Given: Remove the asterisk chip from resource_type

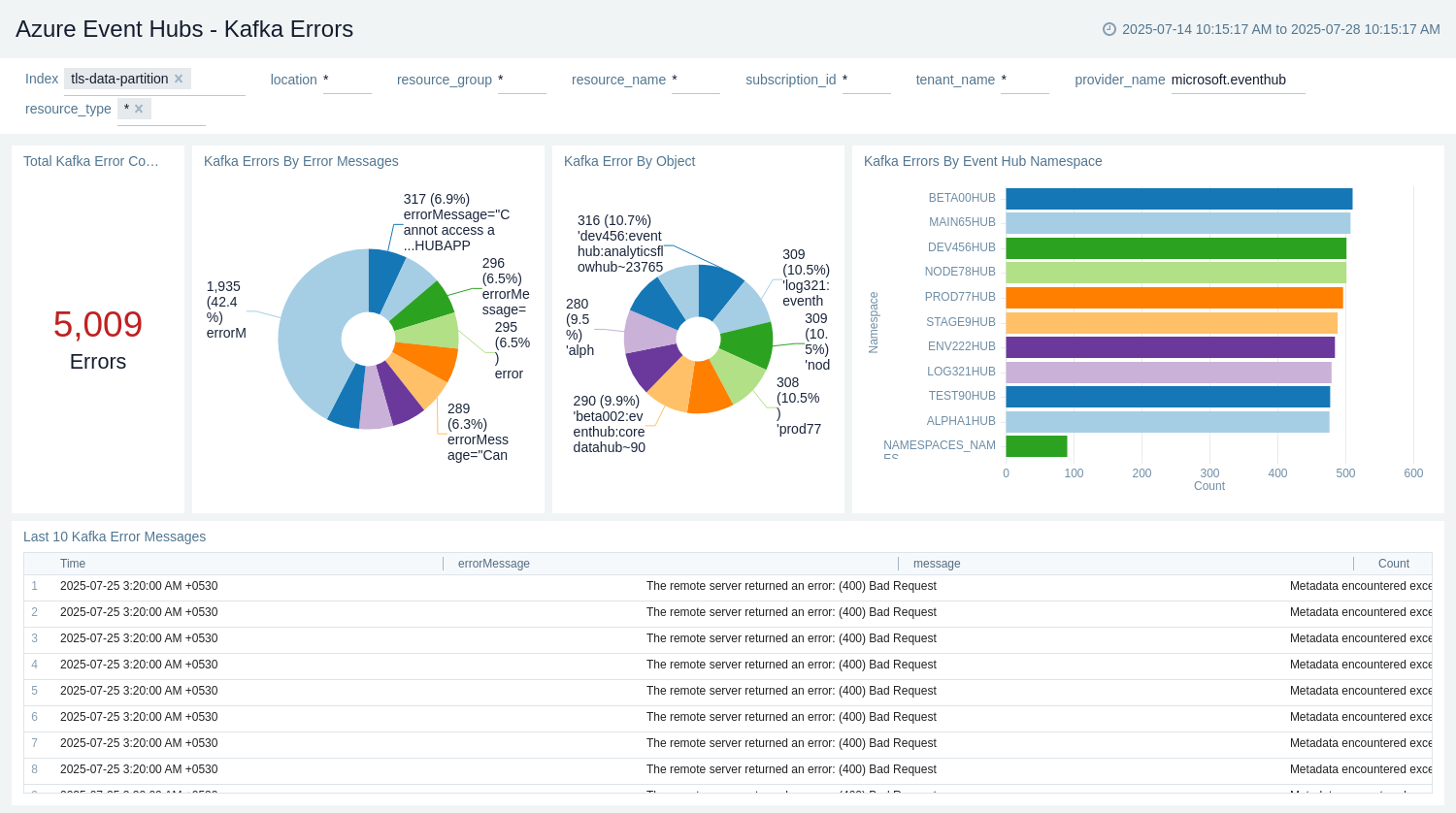Looking at the screenshot, I should (x=139, y=109).
